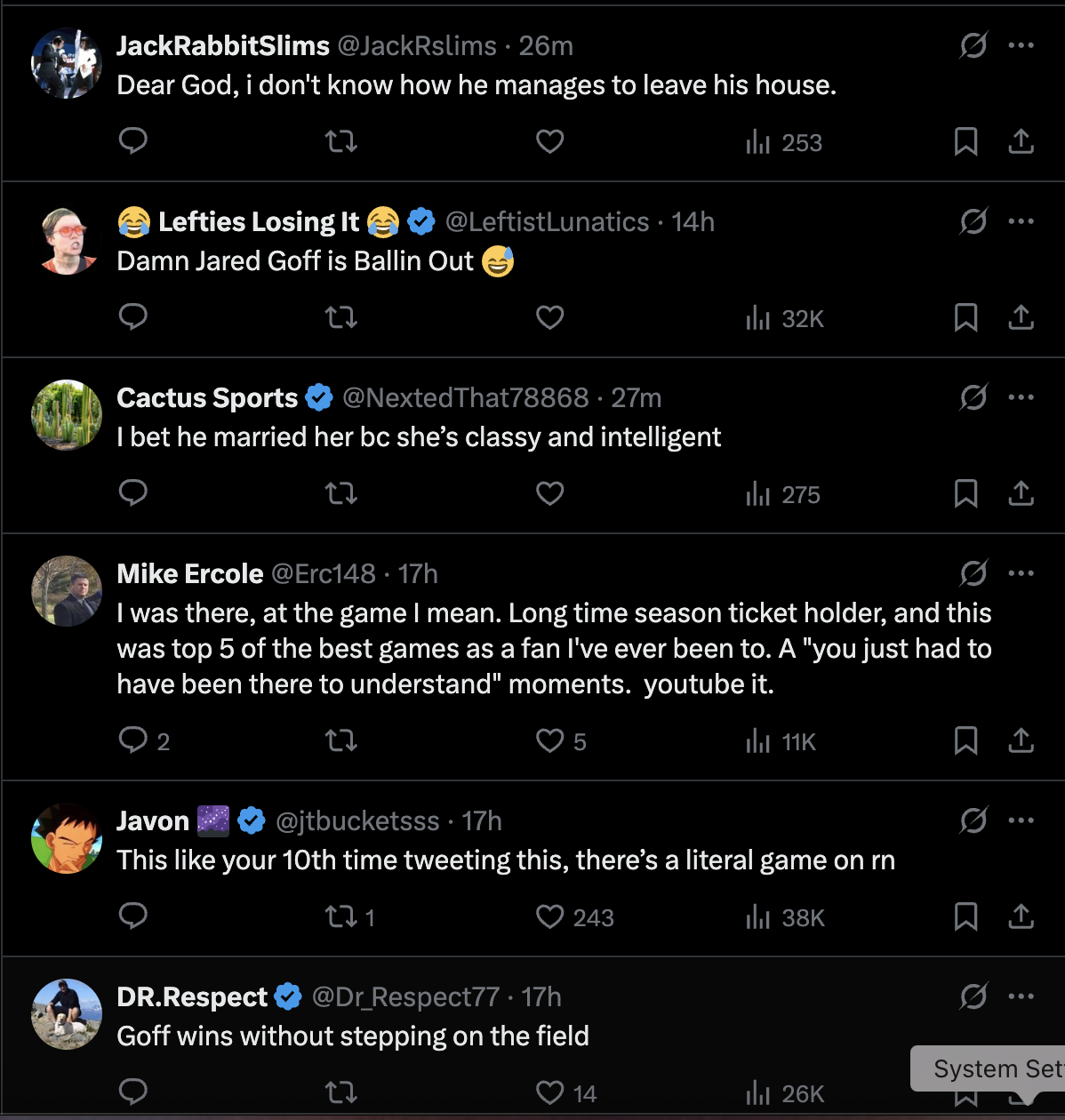The image size is (1065, 1120).
Task: Open Mike Ercole's profile name link
Action: click(190, 573)
